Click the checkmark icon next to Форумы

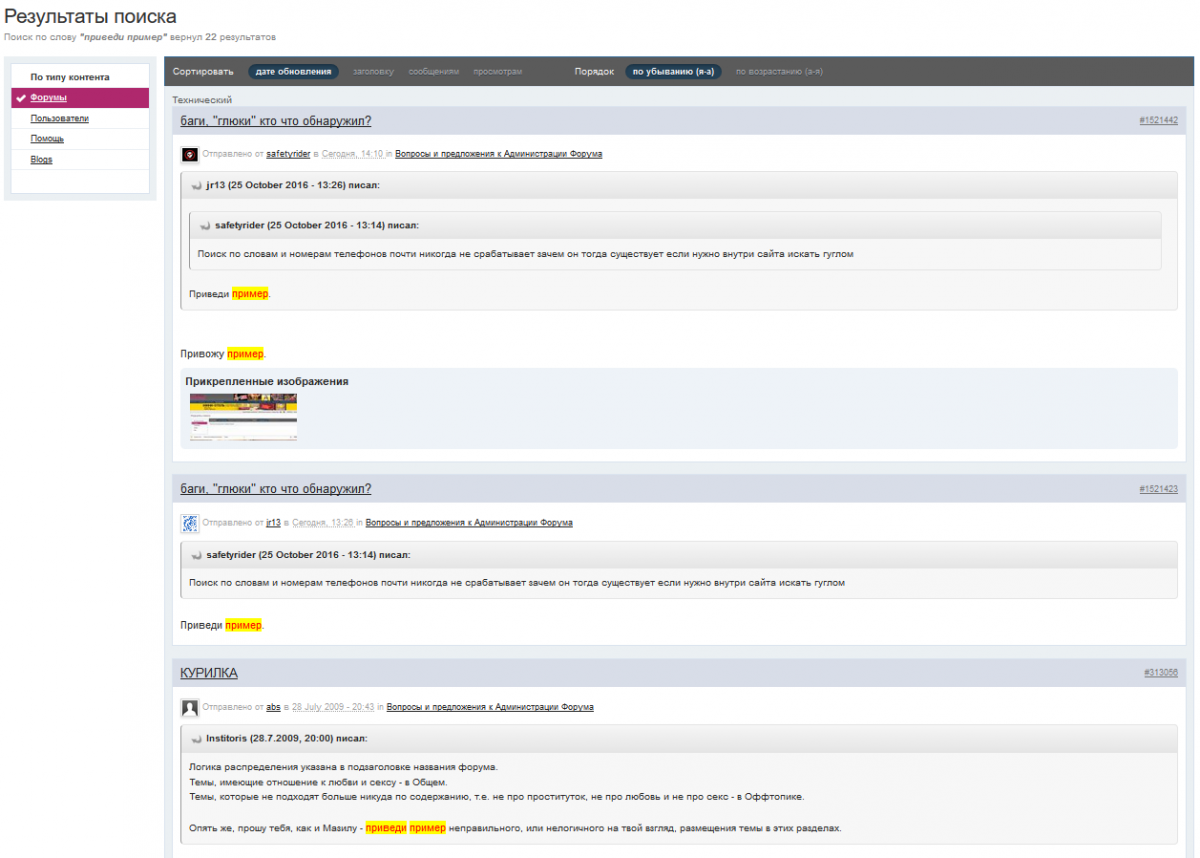click(x=21, y=98)
